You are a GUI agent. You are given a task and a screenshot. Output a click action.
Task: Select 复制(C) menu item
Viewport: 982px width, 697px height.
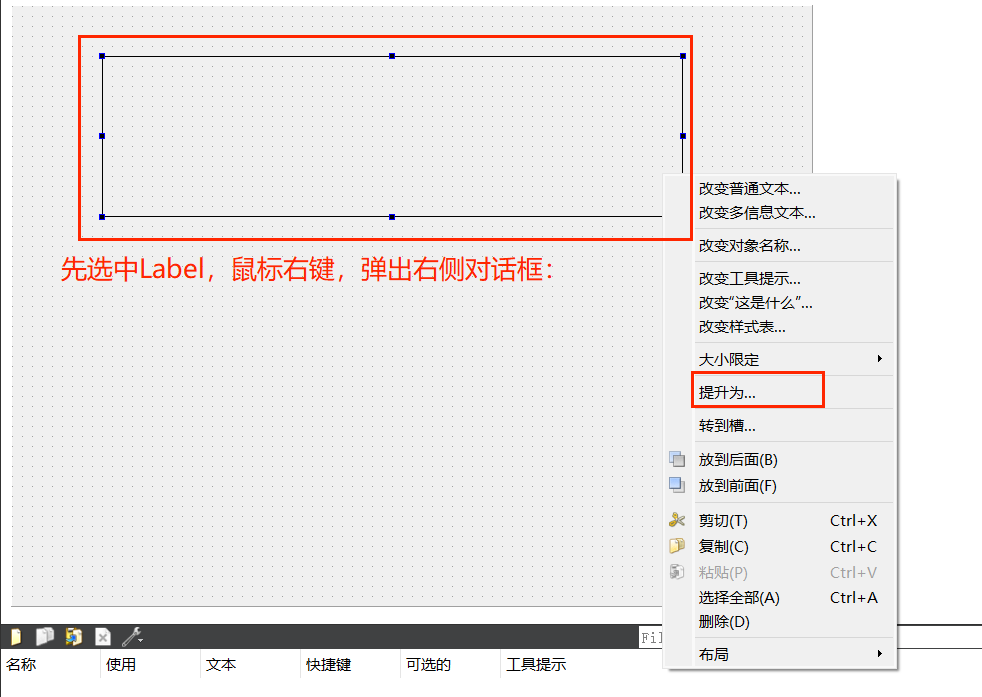(x=780, y=547)
